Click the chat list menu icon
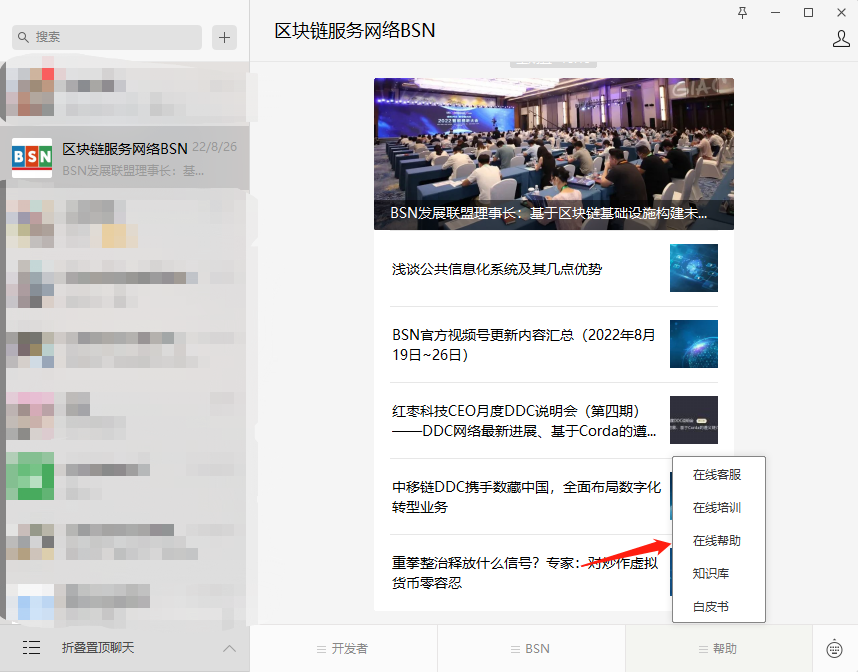Viewport: 858px width, 672px height. pos(31,647)
